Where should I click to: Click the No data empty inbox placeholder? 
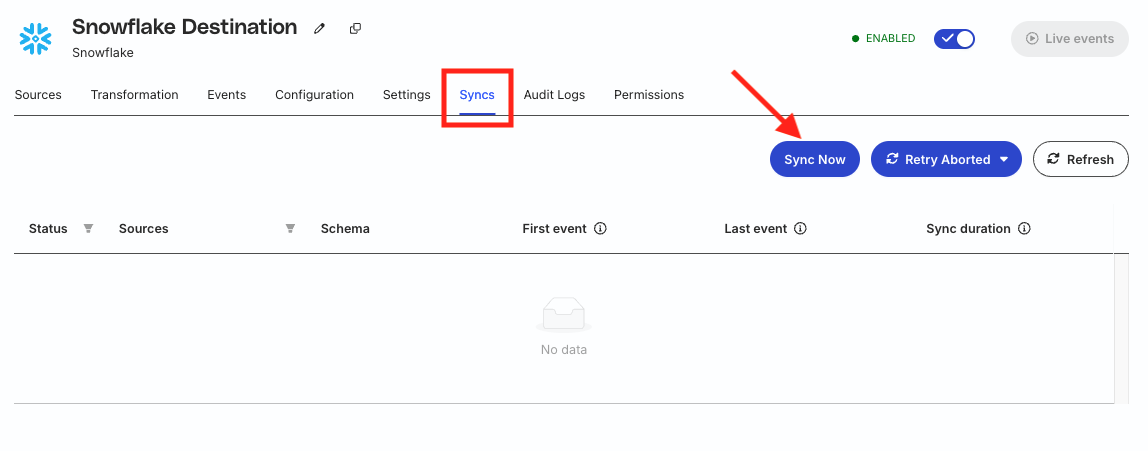tap(564, 327)
